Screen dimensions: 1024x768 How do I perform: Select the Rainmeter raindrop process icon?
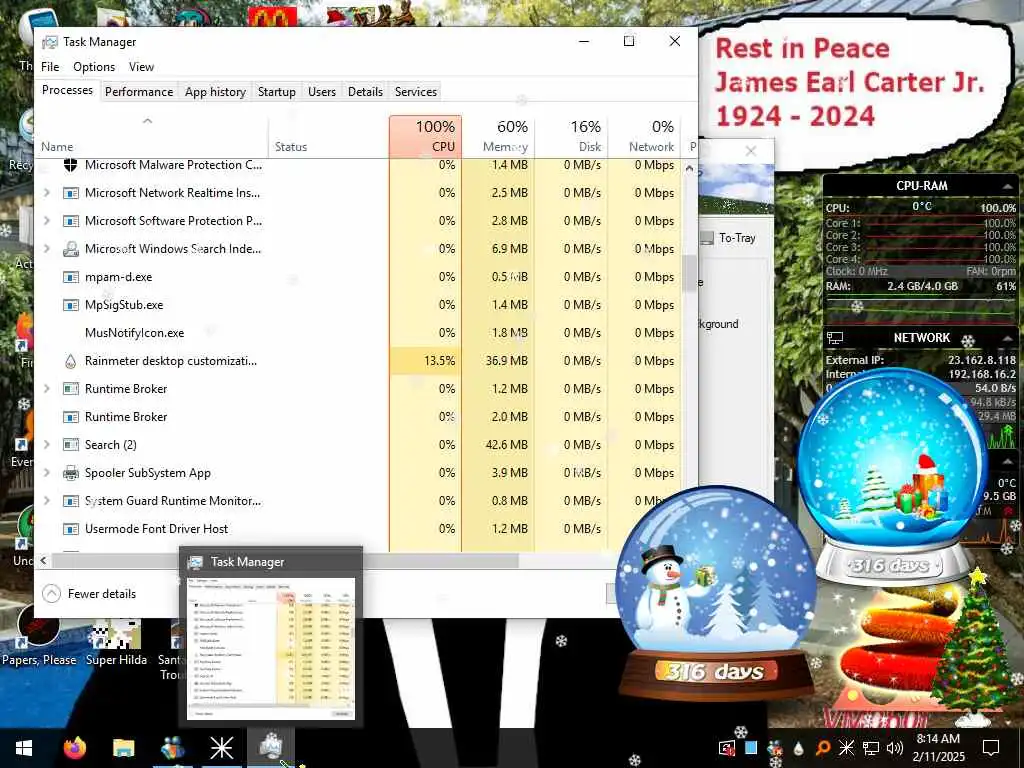[x=71, y=361]
